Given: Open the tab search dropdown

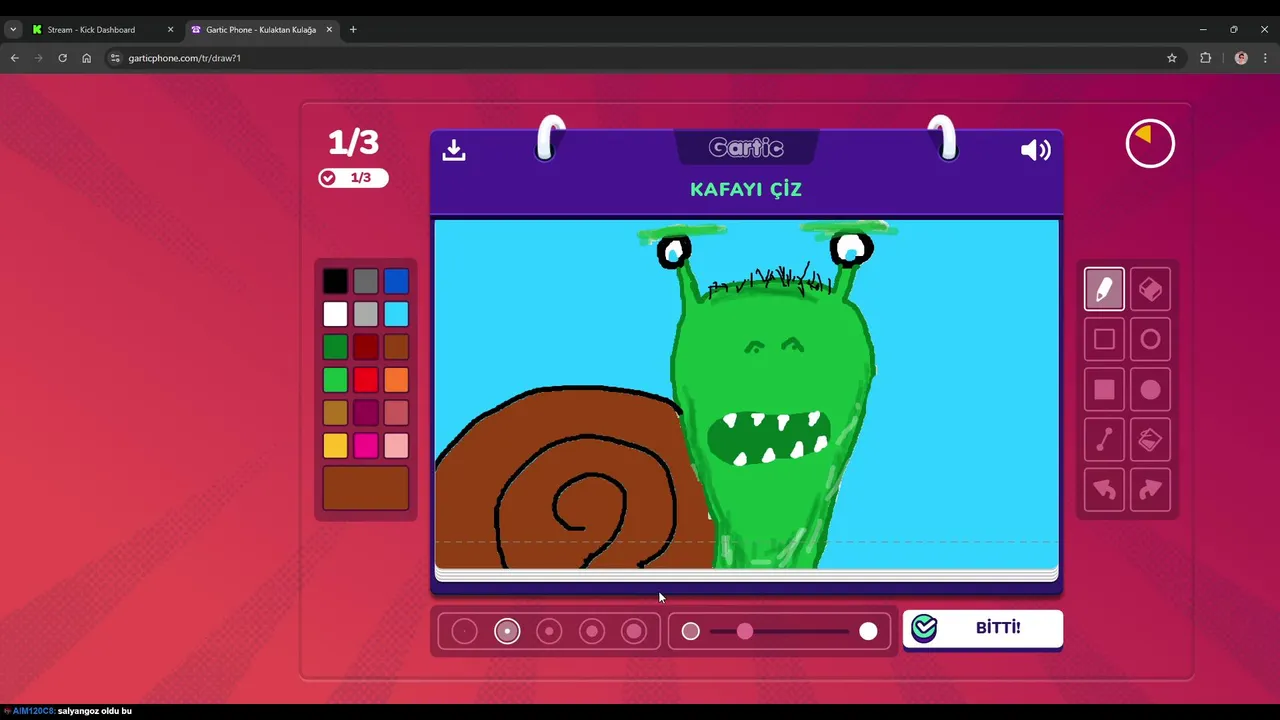Looking at the screenshot, I should click(13, 30).
